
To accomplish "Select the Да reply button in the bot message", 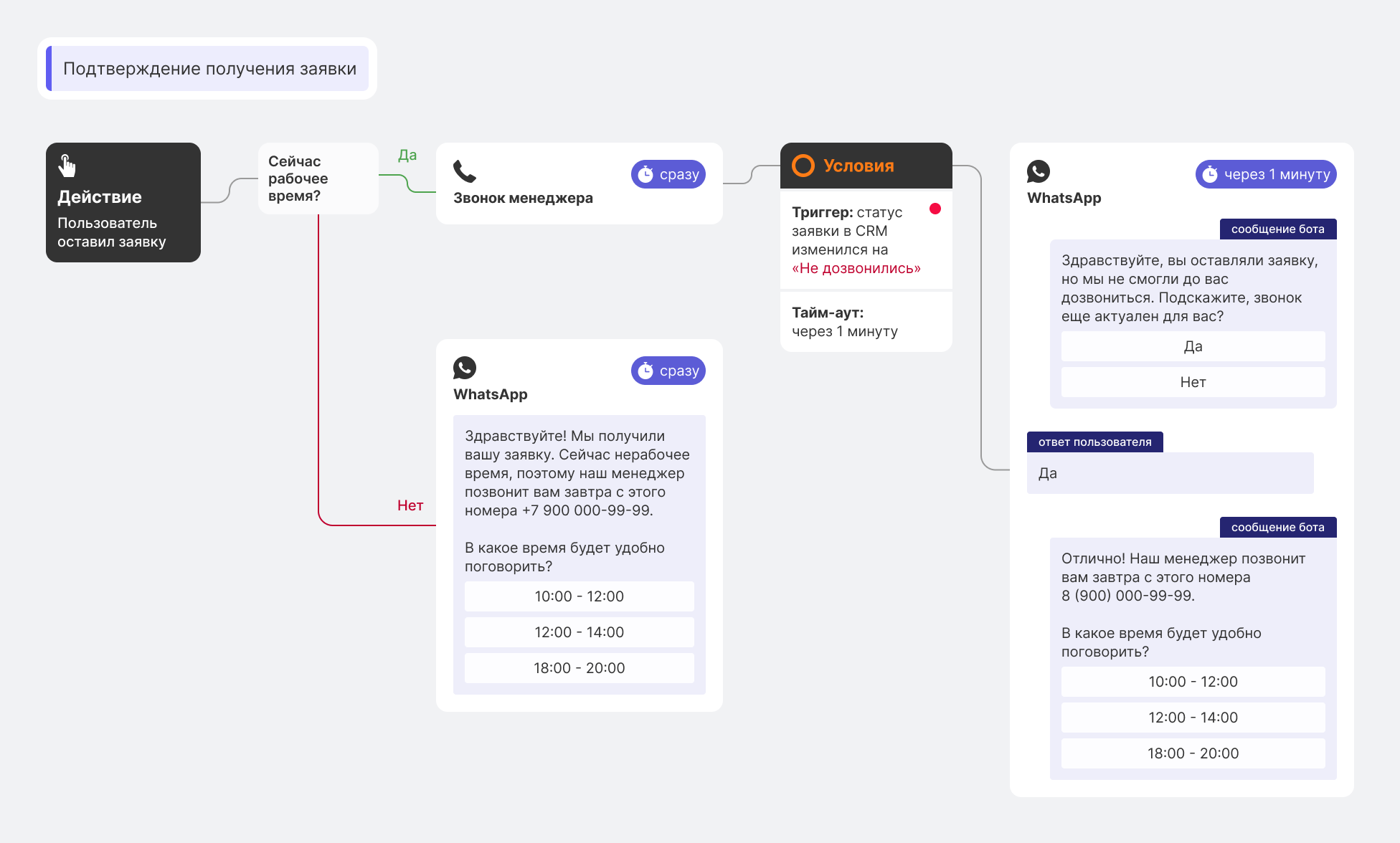I will tap(1193, 346).
